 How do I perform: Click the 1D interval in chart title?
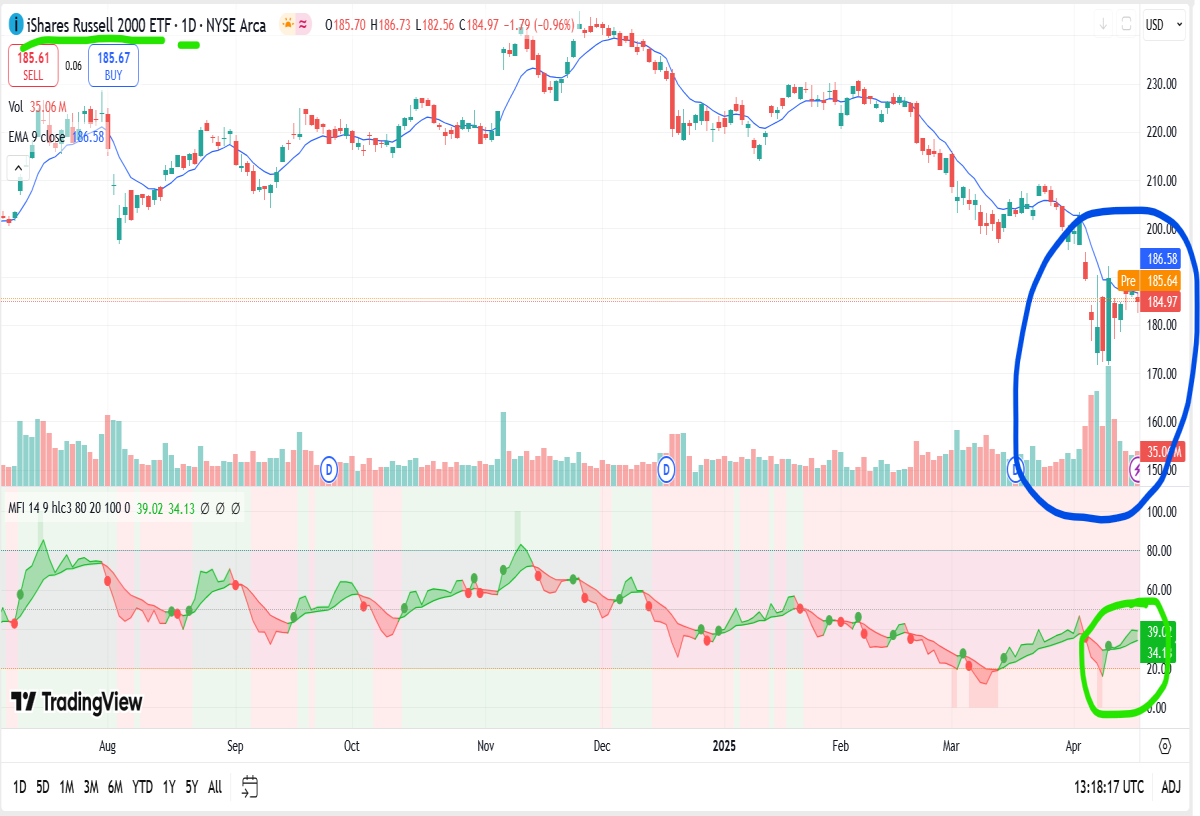click(x=188, y=25)
